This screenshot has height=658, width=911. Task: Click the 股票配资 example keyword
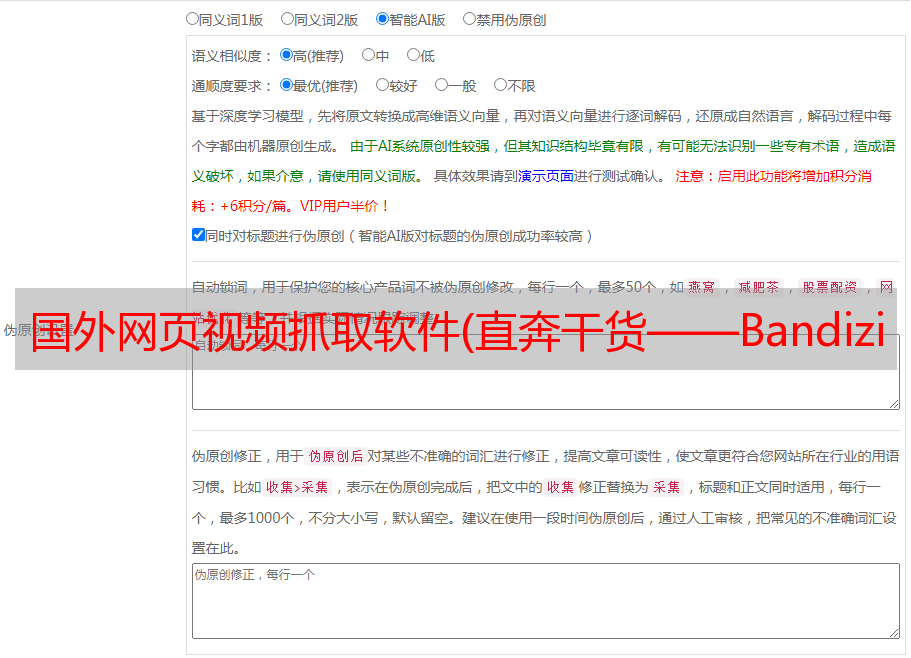click(830, 287)
